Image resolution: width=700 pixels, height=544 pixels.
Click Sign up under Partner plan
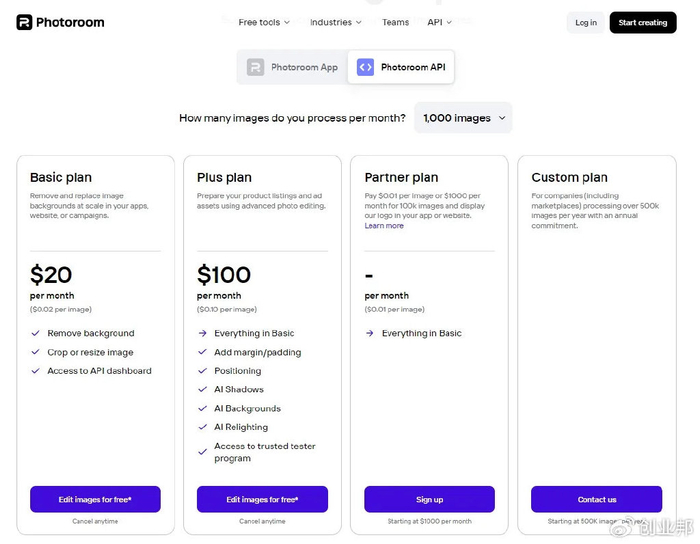coord(429,499)
